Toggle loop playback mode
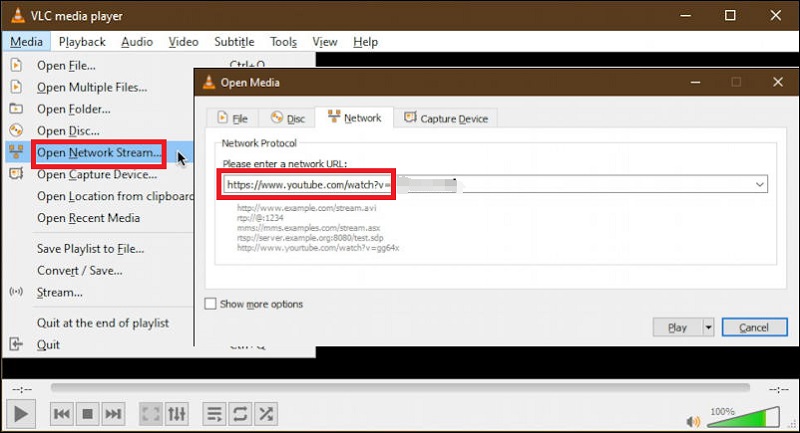 (x=240, y=413)
